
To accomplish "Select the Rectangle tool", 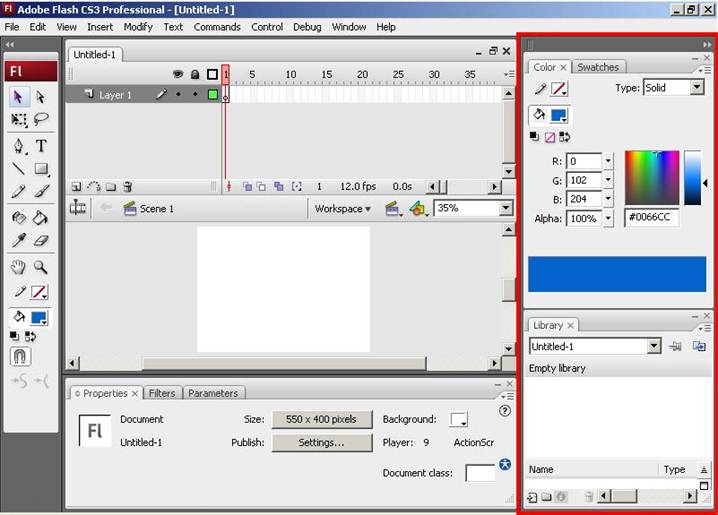I will click(x=41, y=168).
